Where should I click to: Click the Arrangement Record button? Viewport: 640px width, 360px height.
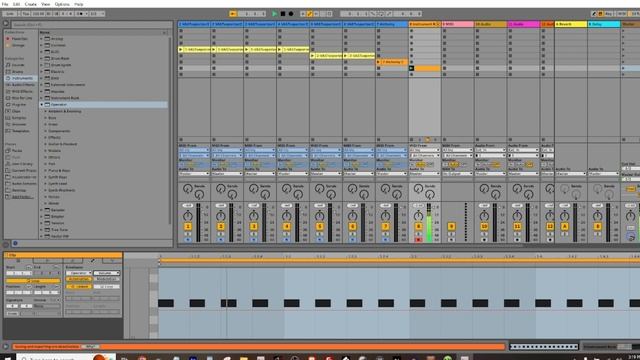(291, 13)
